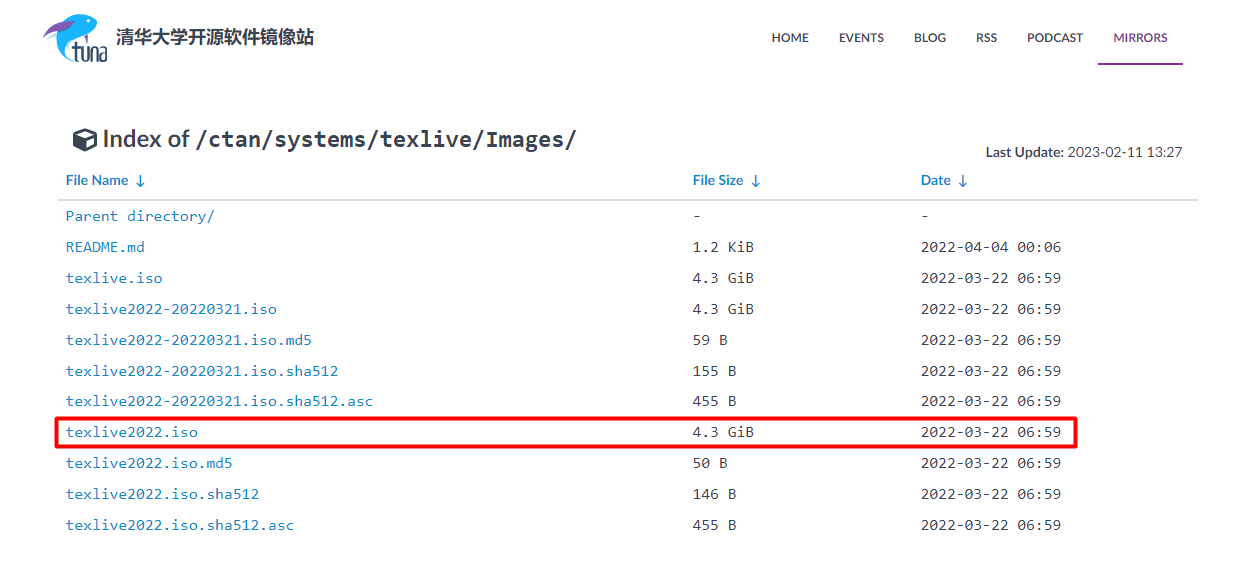Click the Index of path heading
The height and width of the screenshot is (574, 1236).
tap(340, 139)
